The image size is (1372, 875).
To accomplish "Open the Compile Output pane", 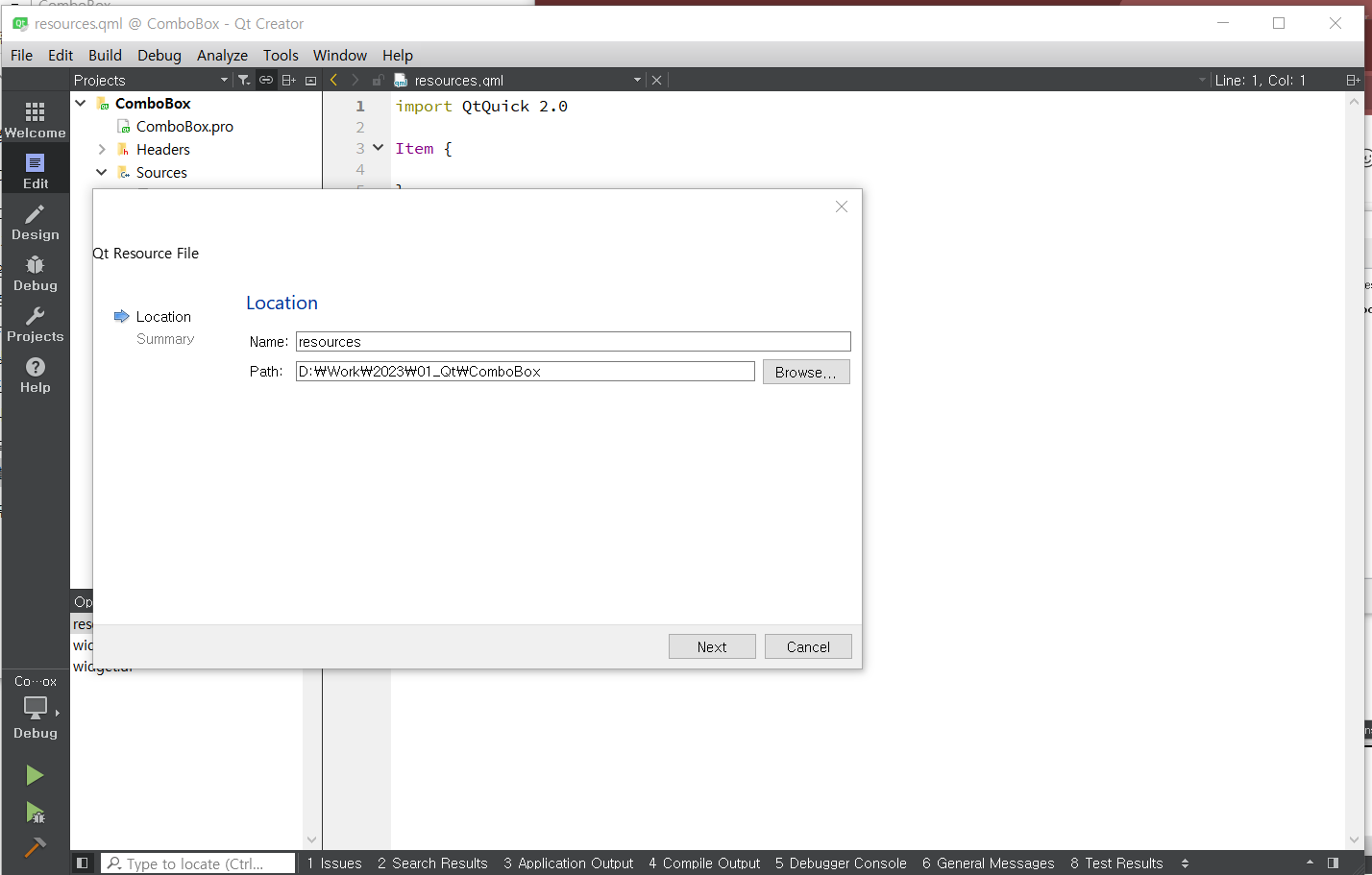I will coord(704,863).
